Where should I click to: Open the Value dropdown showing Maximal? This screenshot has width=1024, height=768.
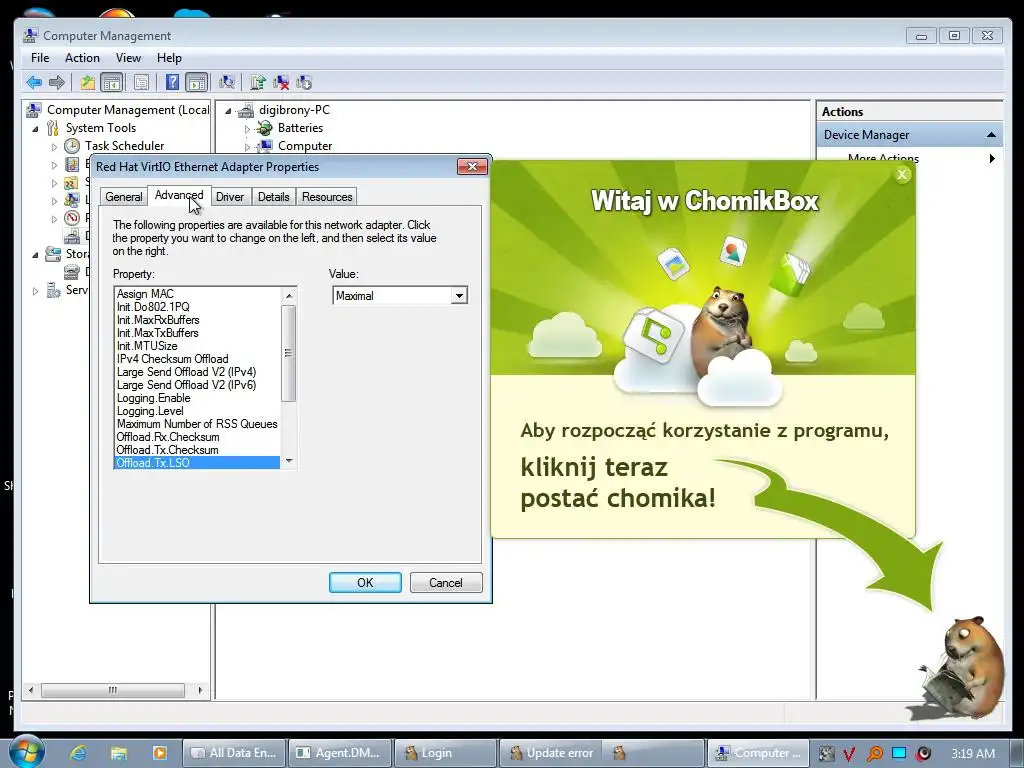click(x=459, y=296)
